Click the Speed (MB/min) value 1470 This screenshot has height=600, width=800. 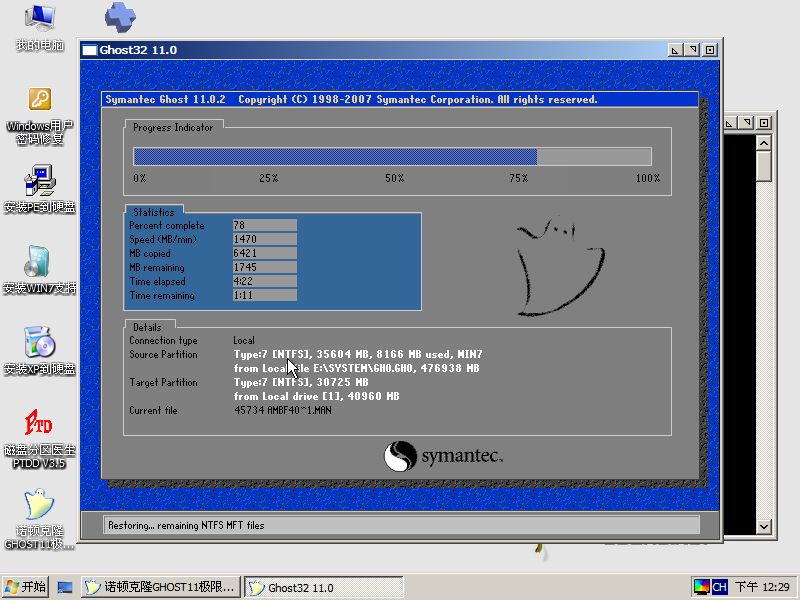(x=264, y=239)
